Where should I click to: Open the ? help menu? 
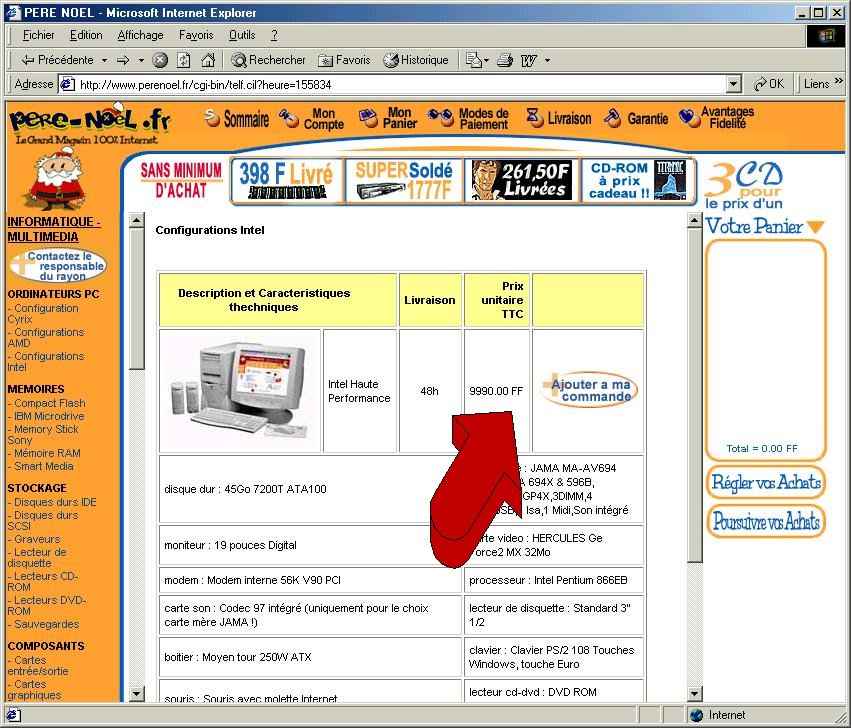coord(275,35)
